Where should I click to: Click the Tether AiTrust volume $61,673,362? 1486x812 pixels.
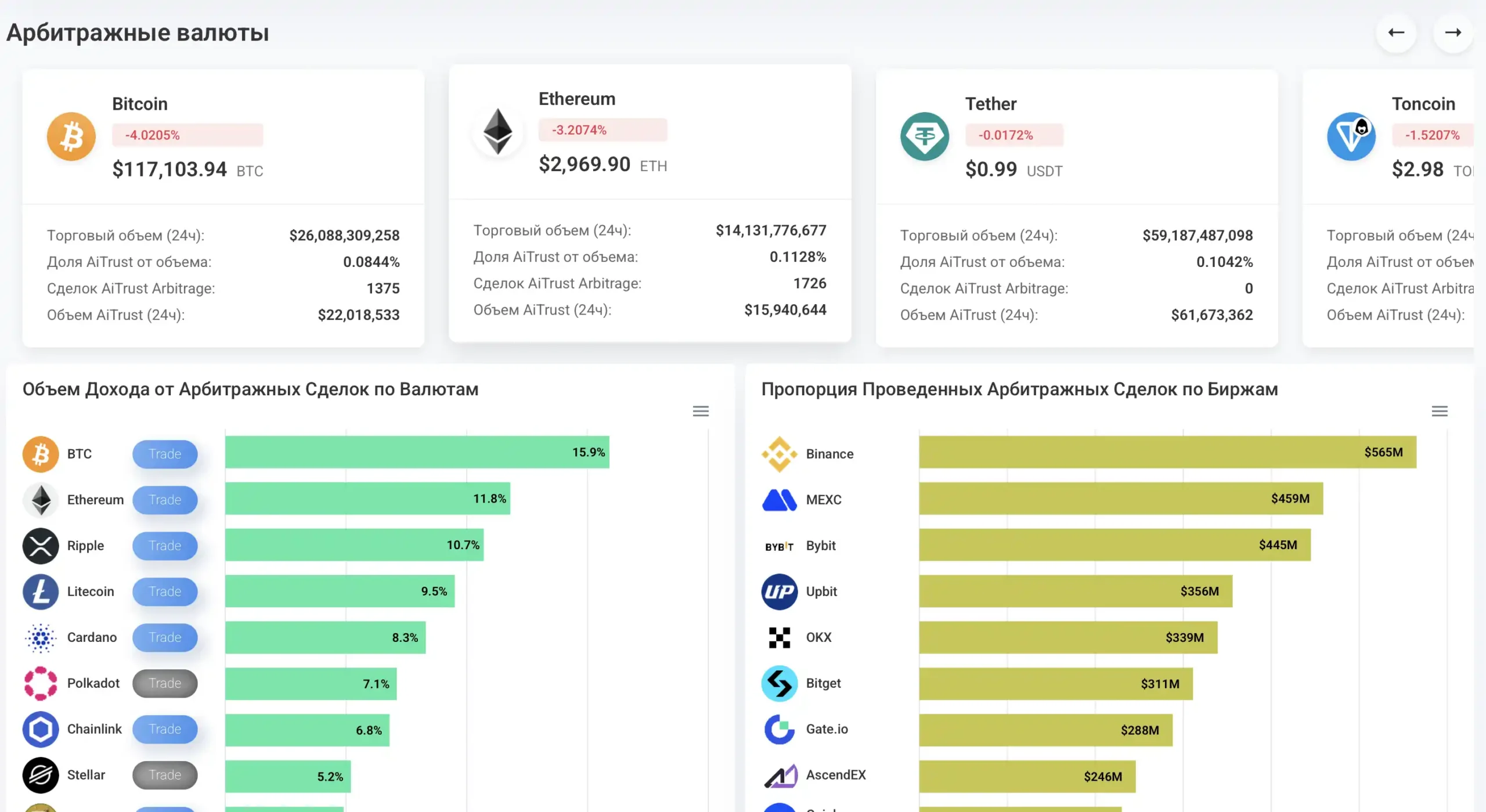coord(1212,315)
